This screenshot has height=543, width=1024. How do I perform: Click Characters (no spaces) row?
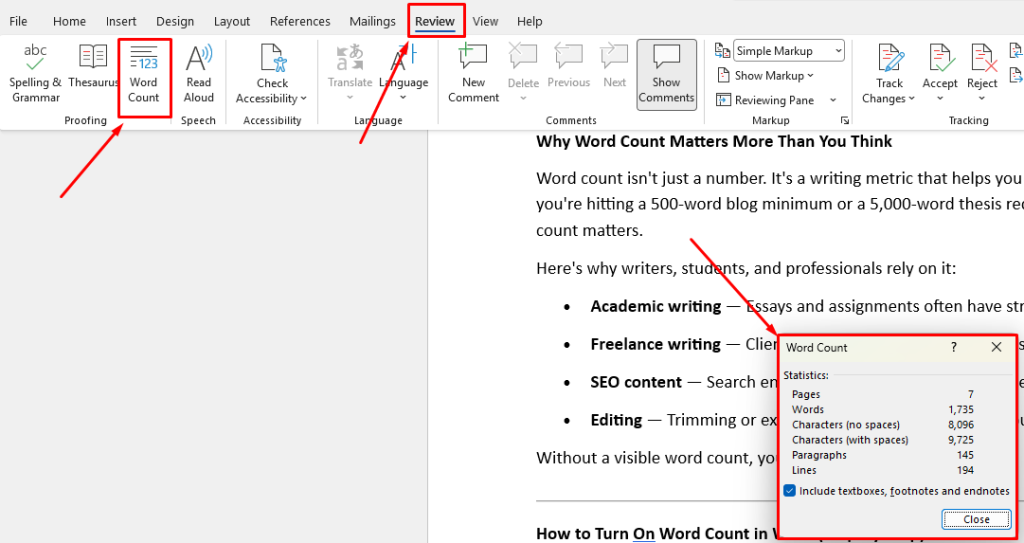click(x=882, y=425)
